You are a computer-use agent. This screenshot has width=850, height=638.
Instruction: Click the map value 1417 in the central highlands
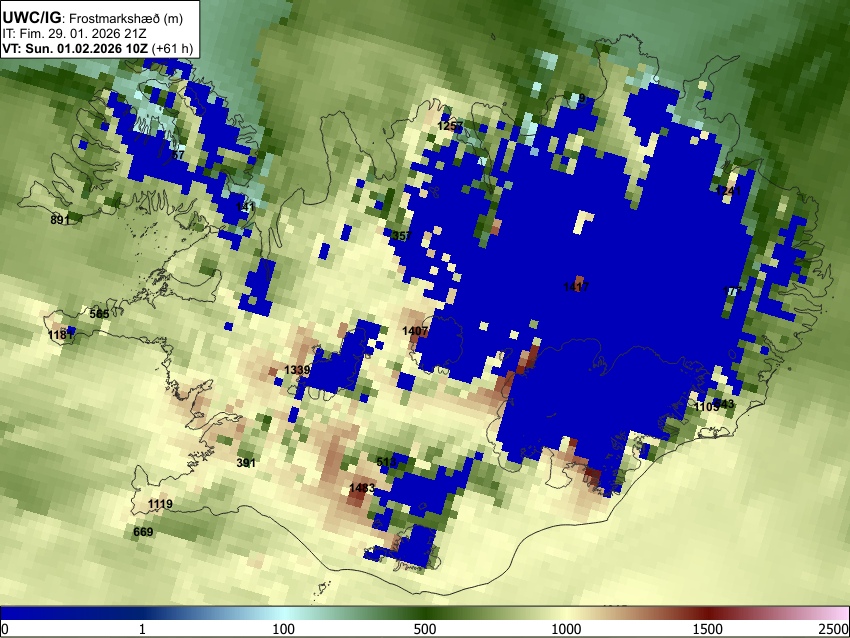pos(576,287)
